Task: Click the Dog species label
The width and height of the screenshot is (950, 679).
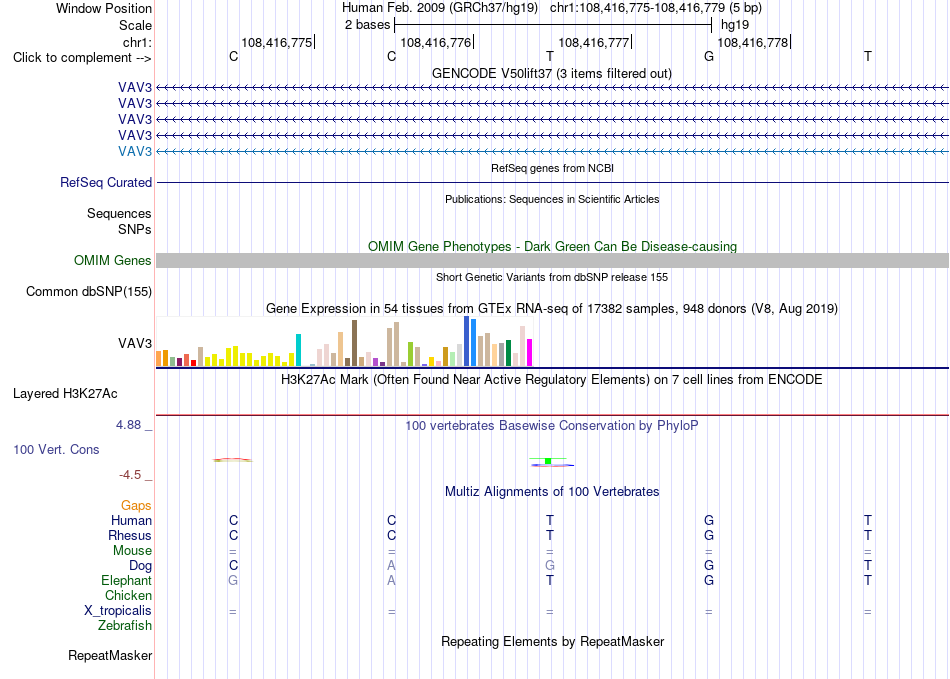Action: pos(140,566)
